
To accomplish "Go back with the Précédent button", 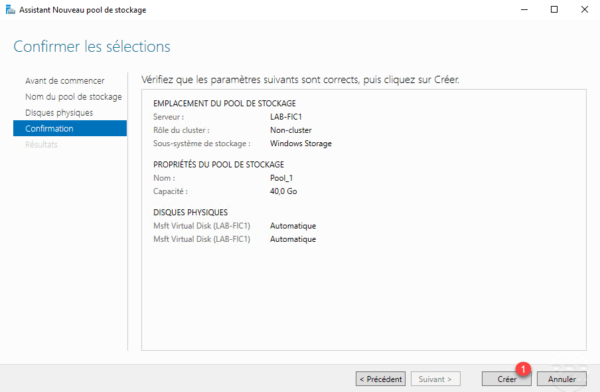I will [x=380, y=379].
